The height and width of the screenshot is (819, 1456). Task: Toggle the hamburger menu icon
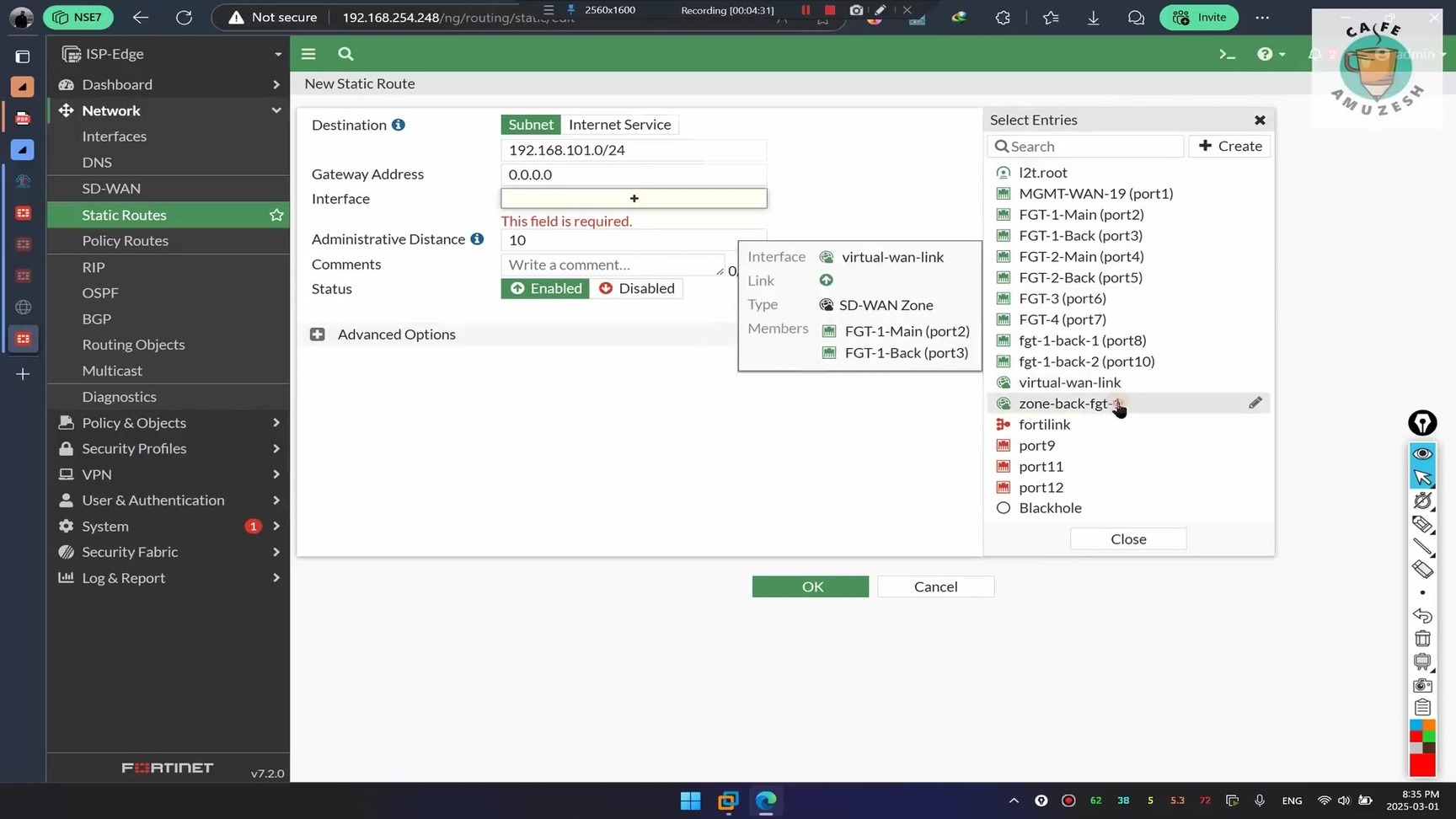point(308,54)
